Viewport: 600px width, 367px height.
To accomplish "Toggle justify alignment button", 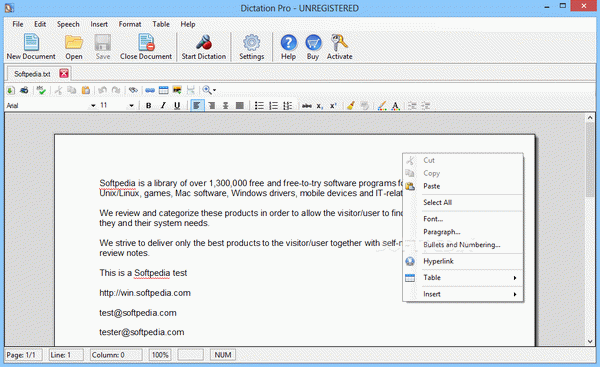I will pos(240,106).
